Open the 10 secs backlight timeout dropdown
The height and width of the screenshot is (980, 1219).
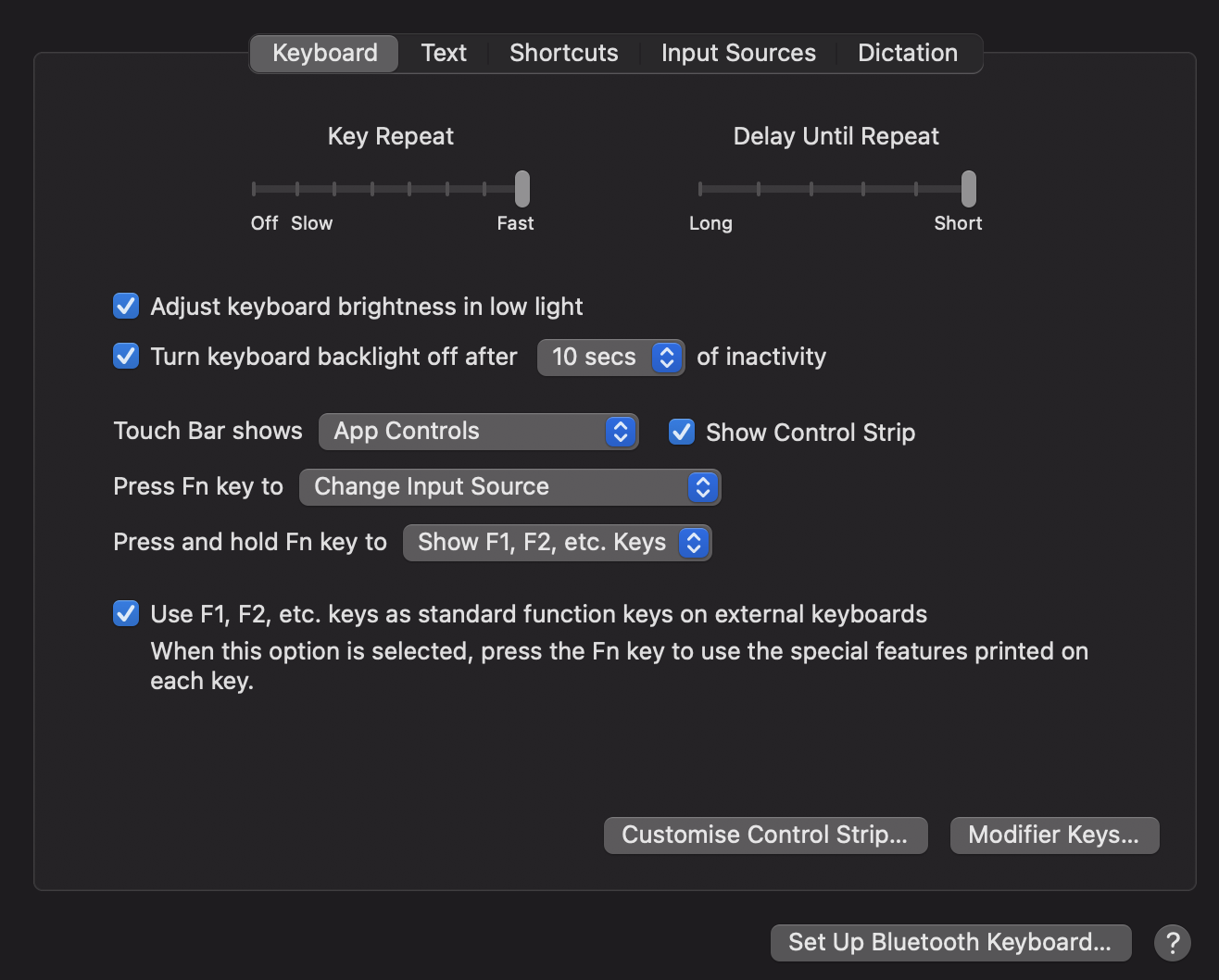coord(610,358)
